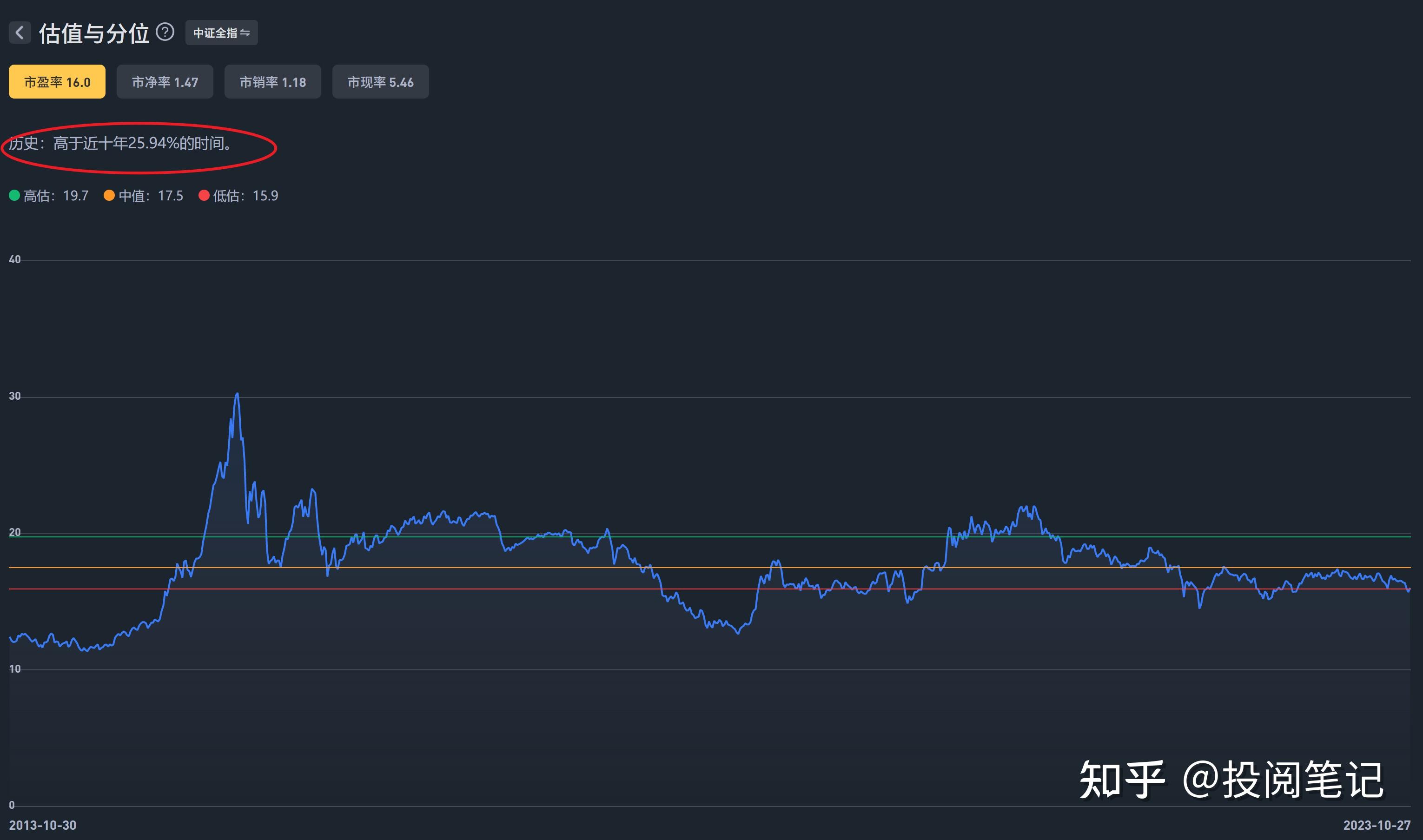Image resolution: width=1423 pixels, height=840 pixels.
Task: Click the y-axis label 10
Action: 15,669
